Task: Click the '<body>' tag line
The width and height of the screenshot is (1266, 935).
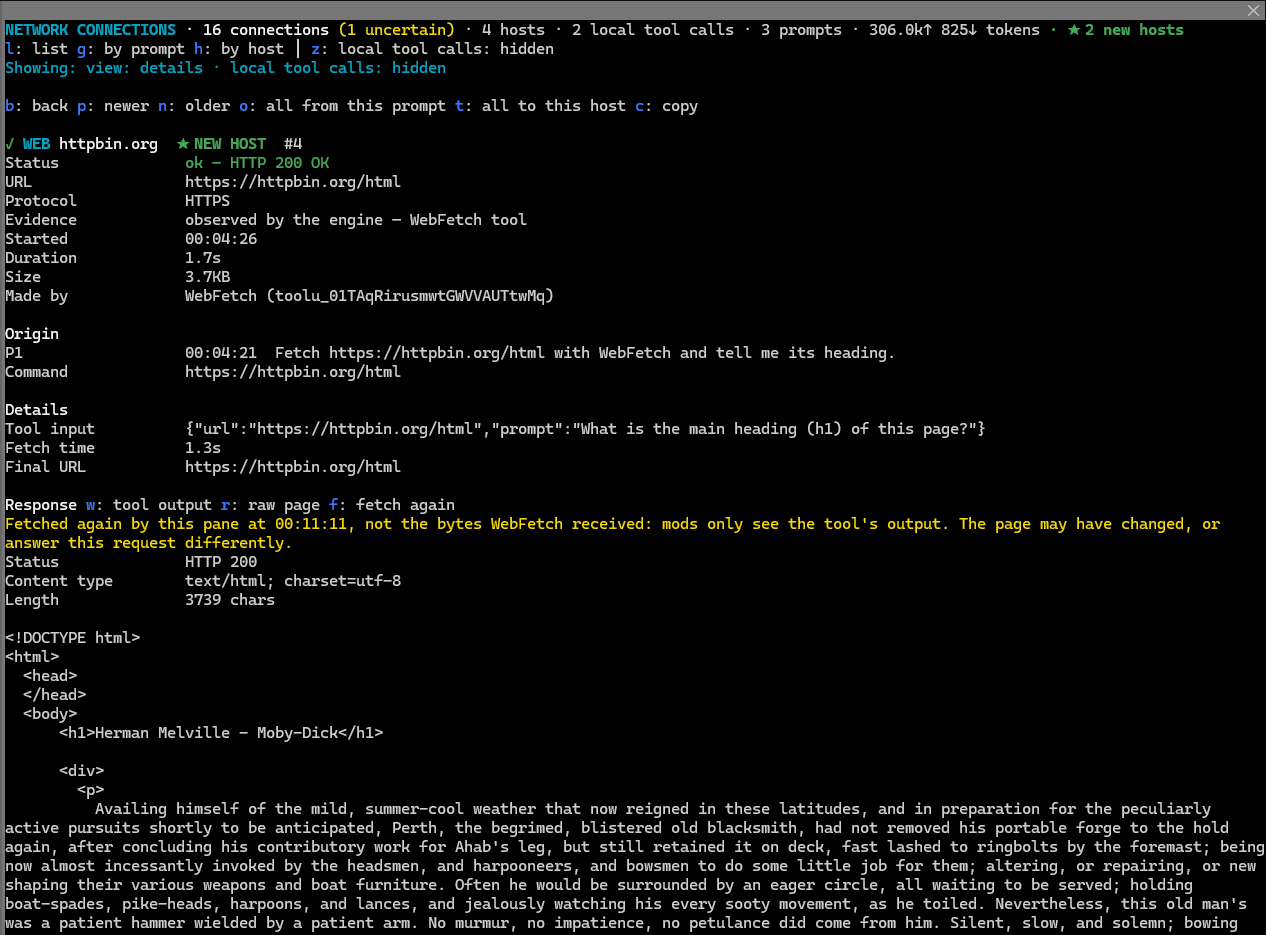Action: (x=50, y=713)
